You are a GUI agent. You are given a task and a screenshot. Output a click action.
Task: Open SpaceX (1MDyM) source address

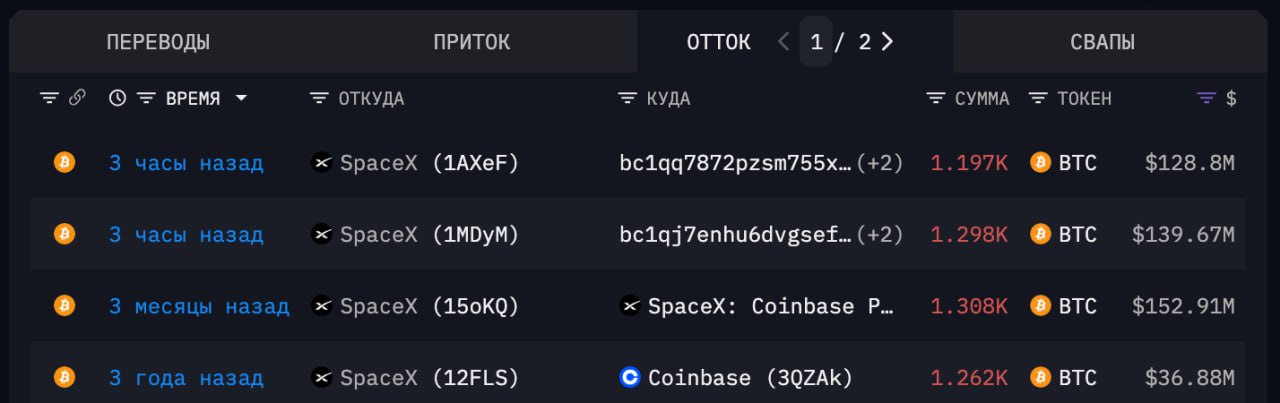[x=428, y=235]
